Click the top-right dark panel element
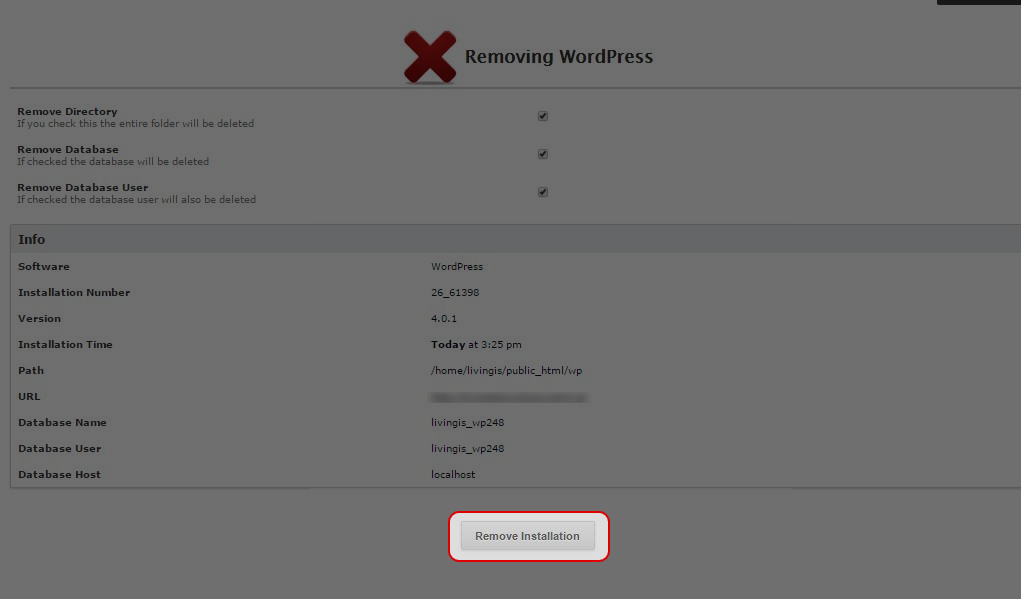 978,3
